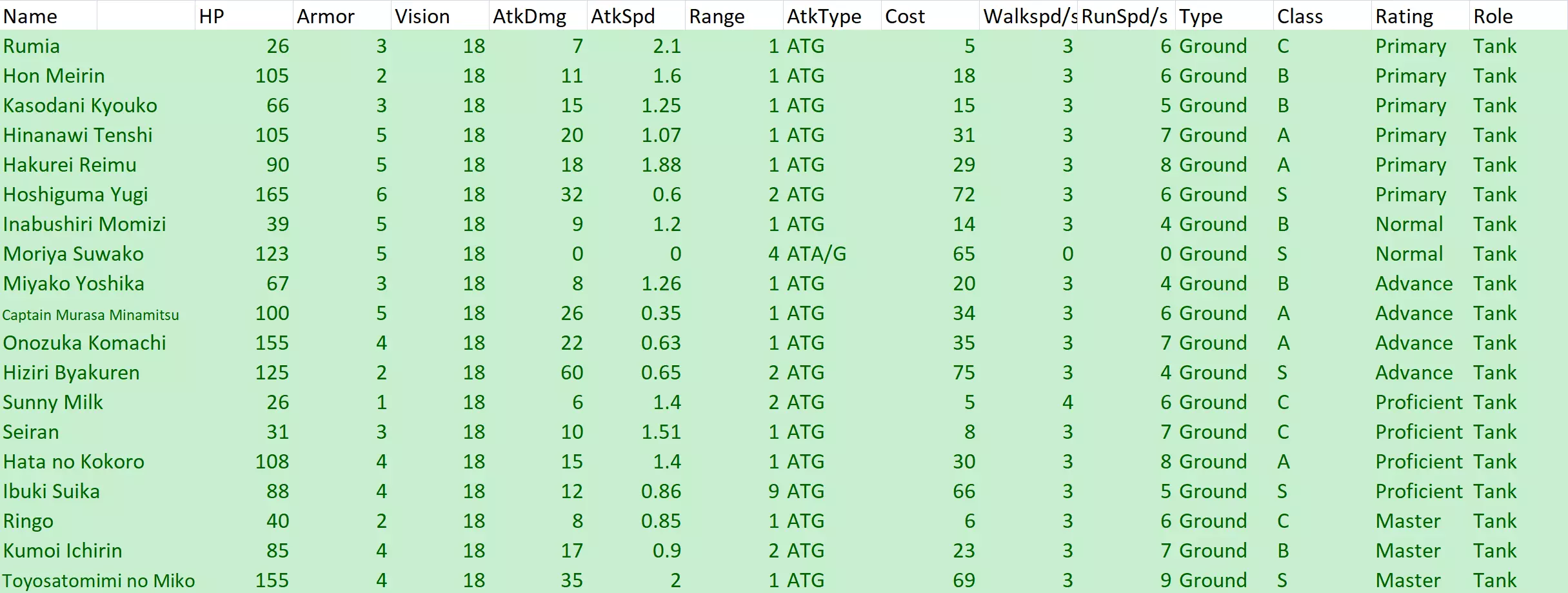Click the Moriya Suwako name cell
This screenshot has height=593, width=1568.
pyautogui.click(x=73, y=254)
